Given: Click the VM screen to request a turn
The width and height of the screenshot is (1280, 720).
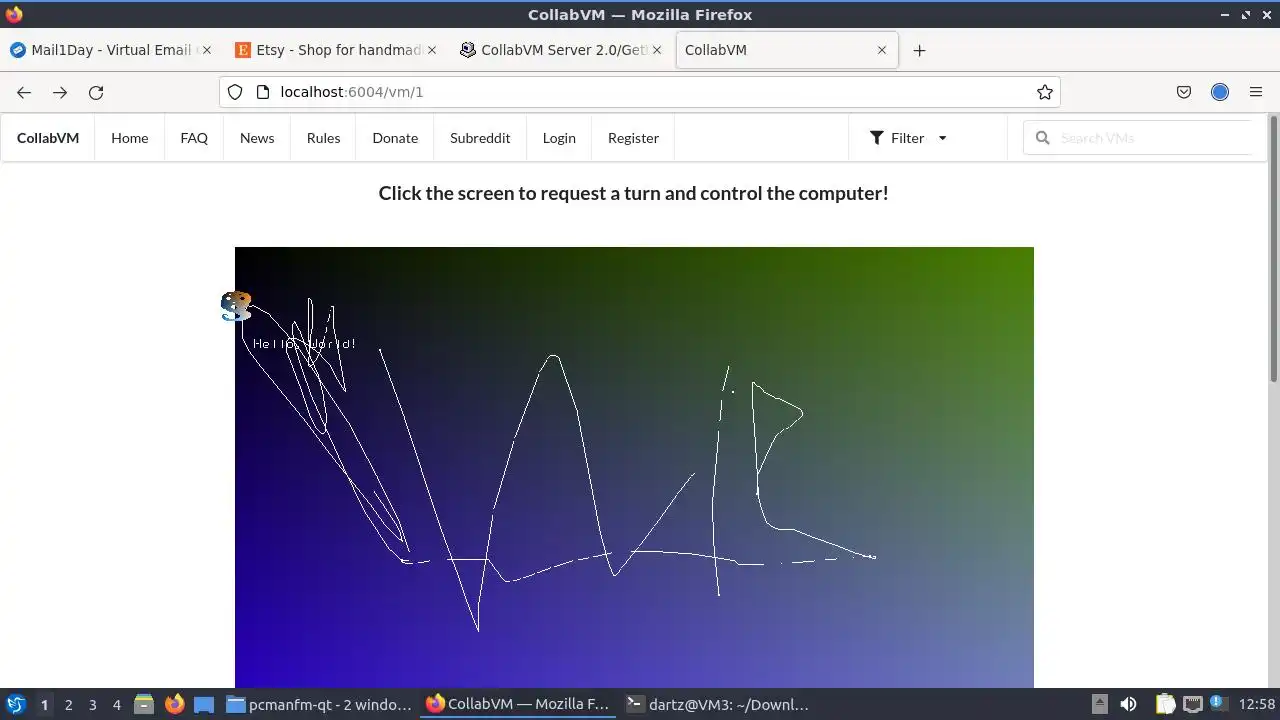Looking at the screenshot, I should (x=634, y=467).
